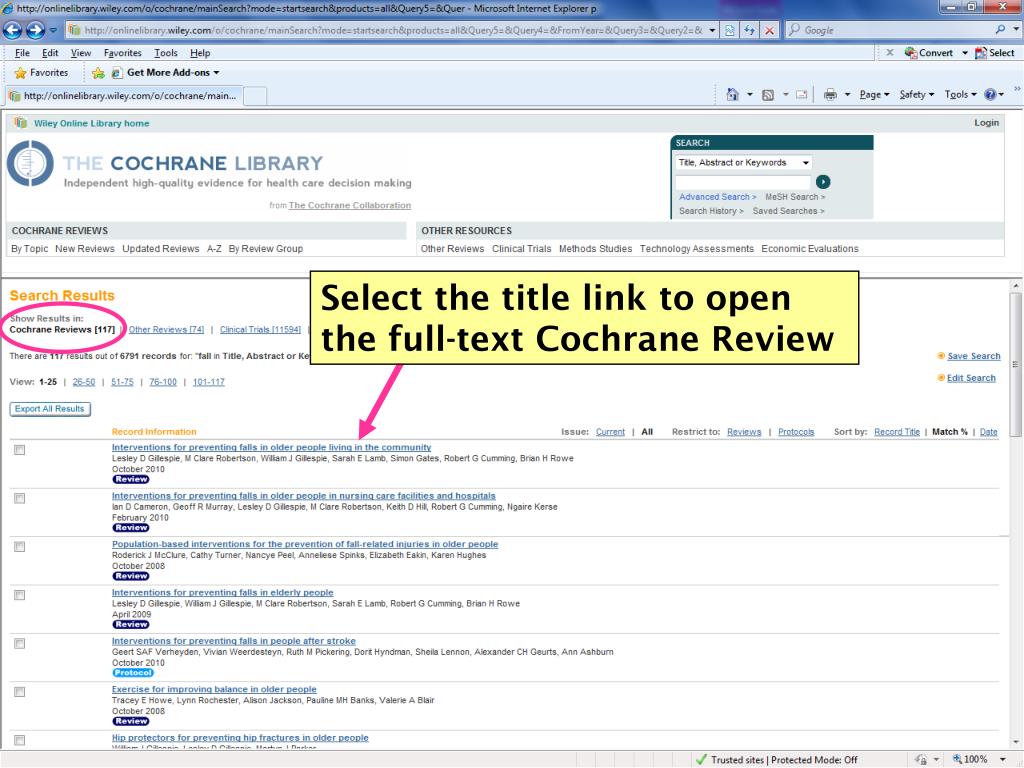Restrict results to Protocols
The height and width of the screenshot is (768, 1024).
tap(796, 432)
